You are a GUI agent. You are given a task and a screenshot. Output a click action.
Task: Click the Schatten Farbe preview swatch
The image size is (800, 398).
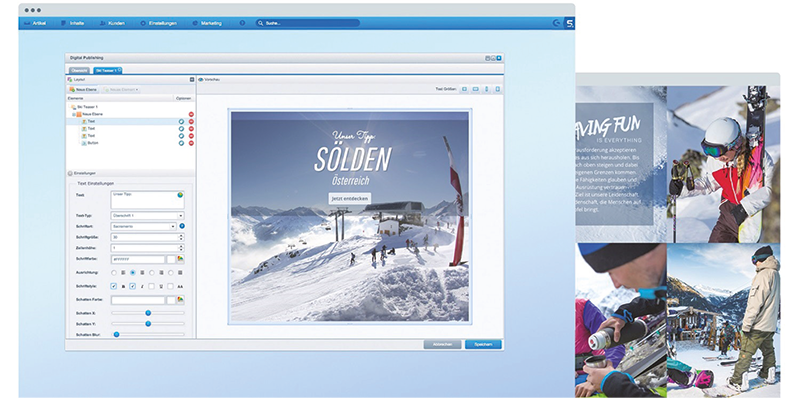[171, 300]
